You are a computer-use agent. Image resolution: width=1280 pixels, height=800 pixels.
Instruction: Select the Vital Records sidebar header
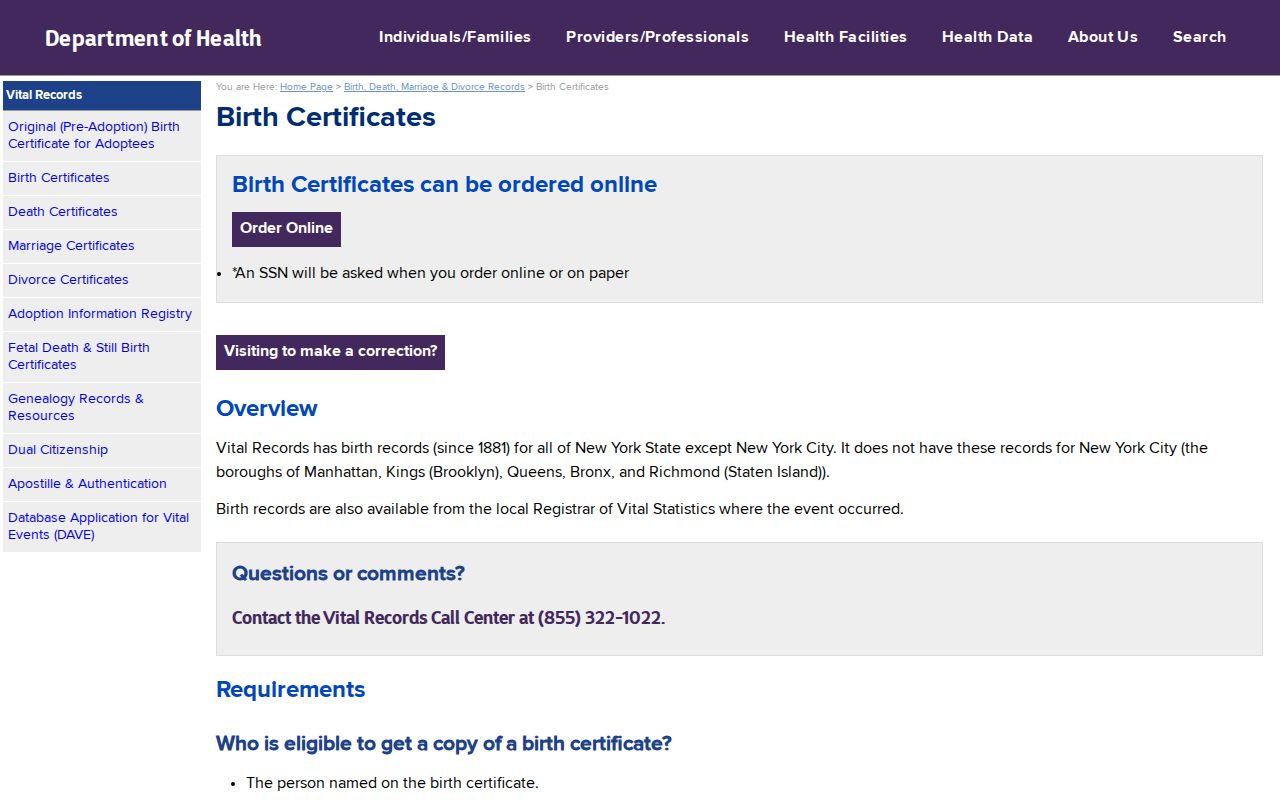102,95
